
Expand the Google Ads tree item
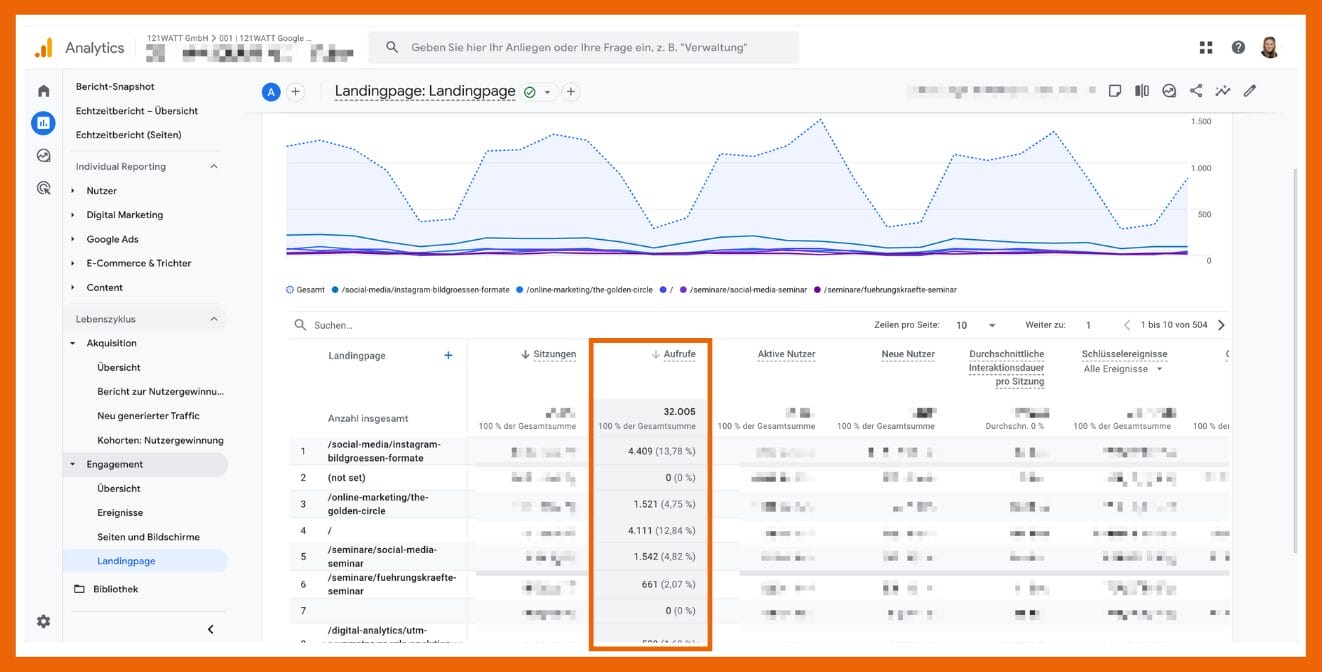pos(73,239)
